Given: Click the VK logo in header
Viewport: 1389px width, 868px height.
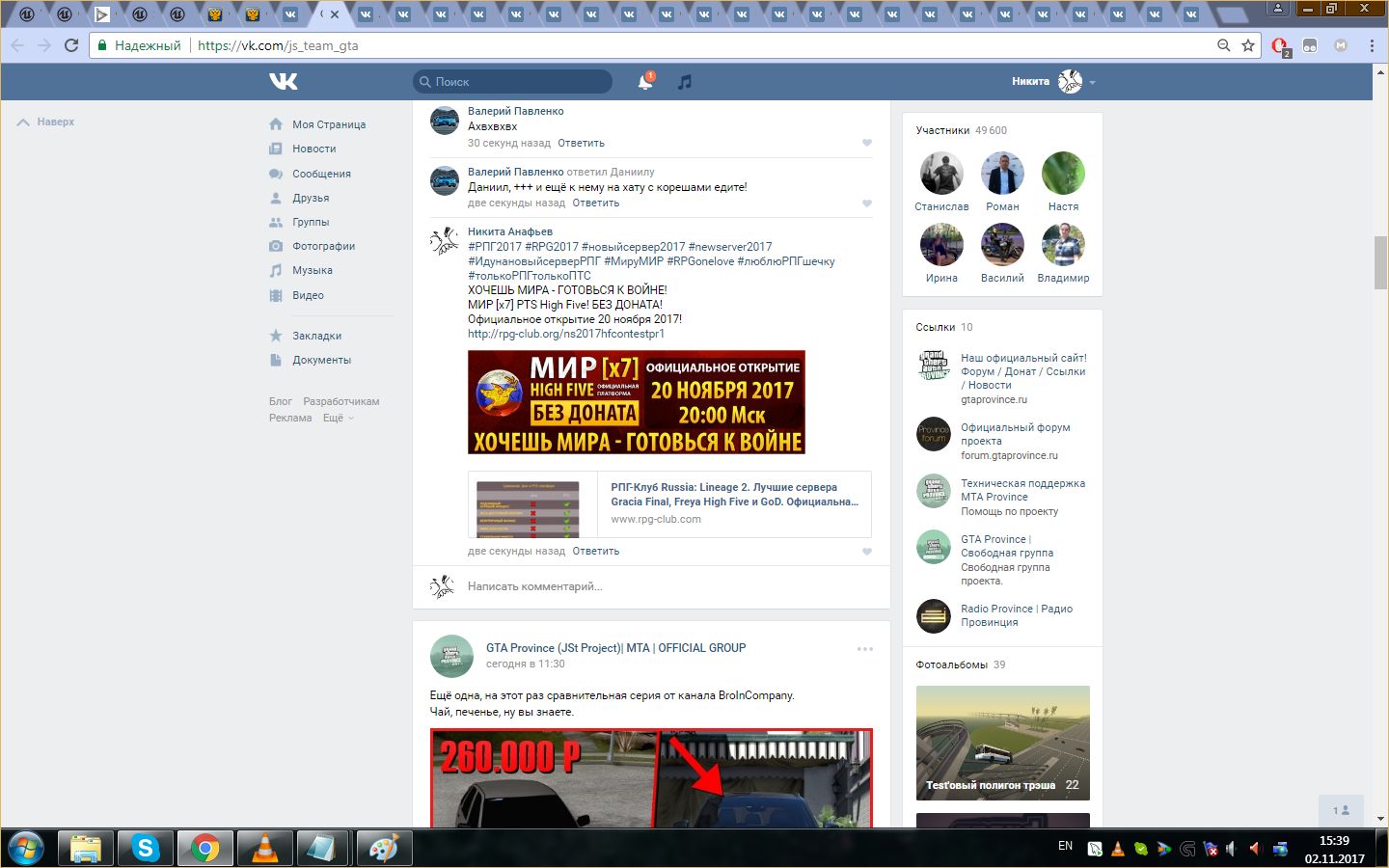Looking at the screenshot, I should [284, 82].
